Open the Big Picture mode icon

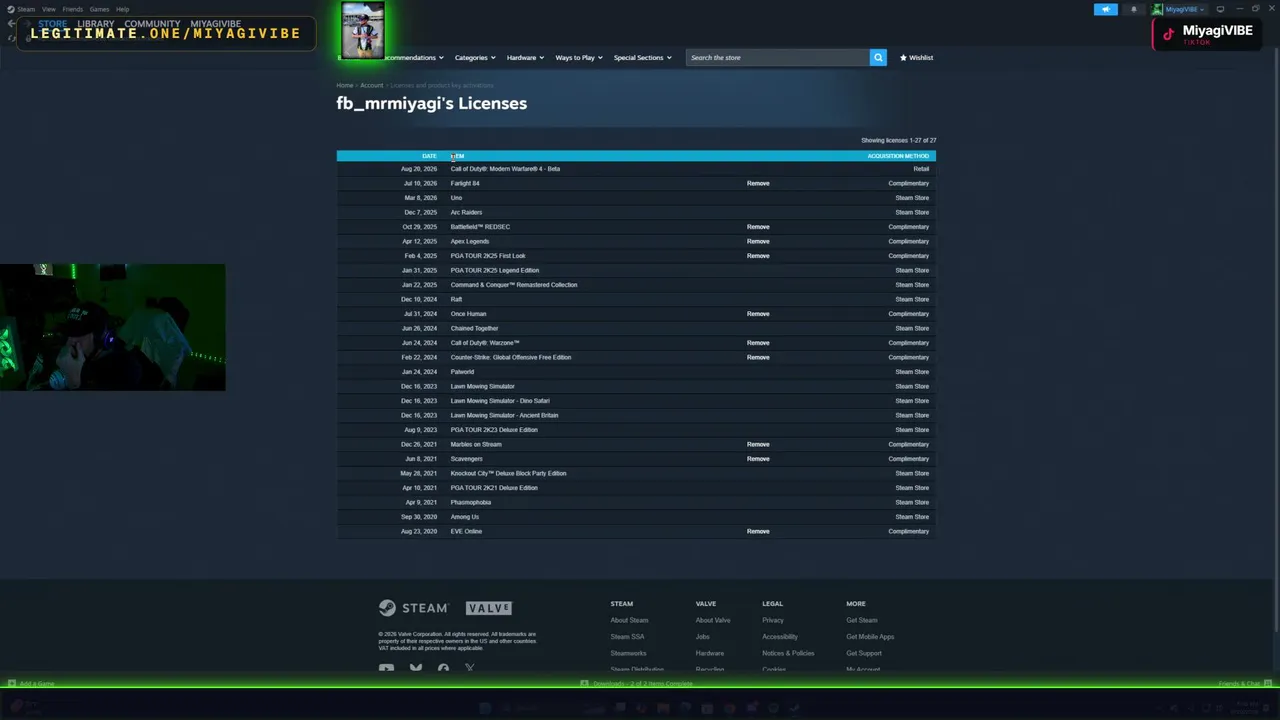[1220, 9]
